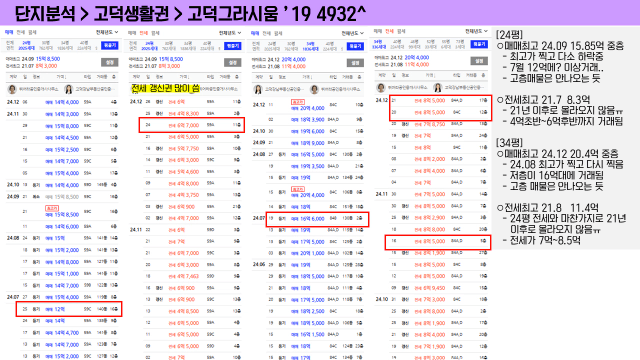This screenshot has width=640, height=360.
Task: Click 최고가 badge above 15억 8,500 in leftmost list
Action: (52, 208)
